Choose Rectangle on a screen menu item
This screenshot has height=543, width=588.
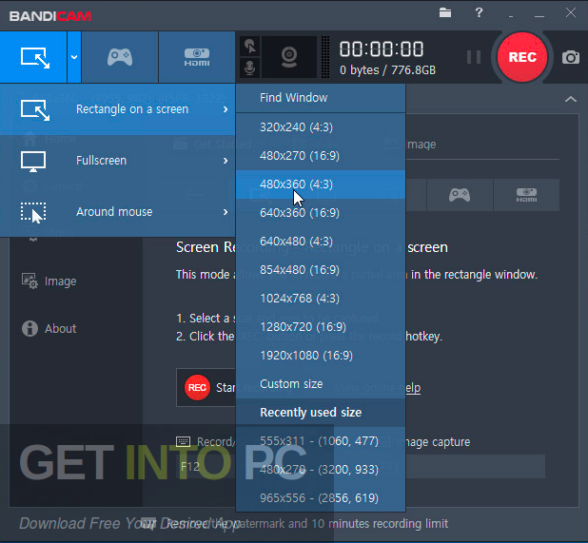point(118,110)
